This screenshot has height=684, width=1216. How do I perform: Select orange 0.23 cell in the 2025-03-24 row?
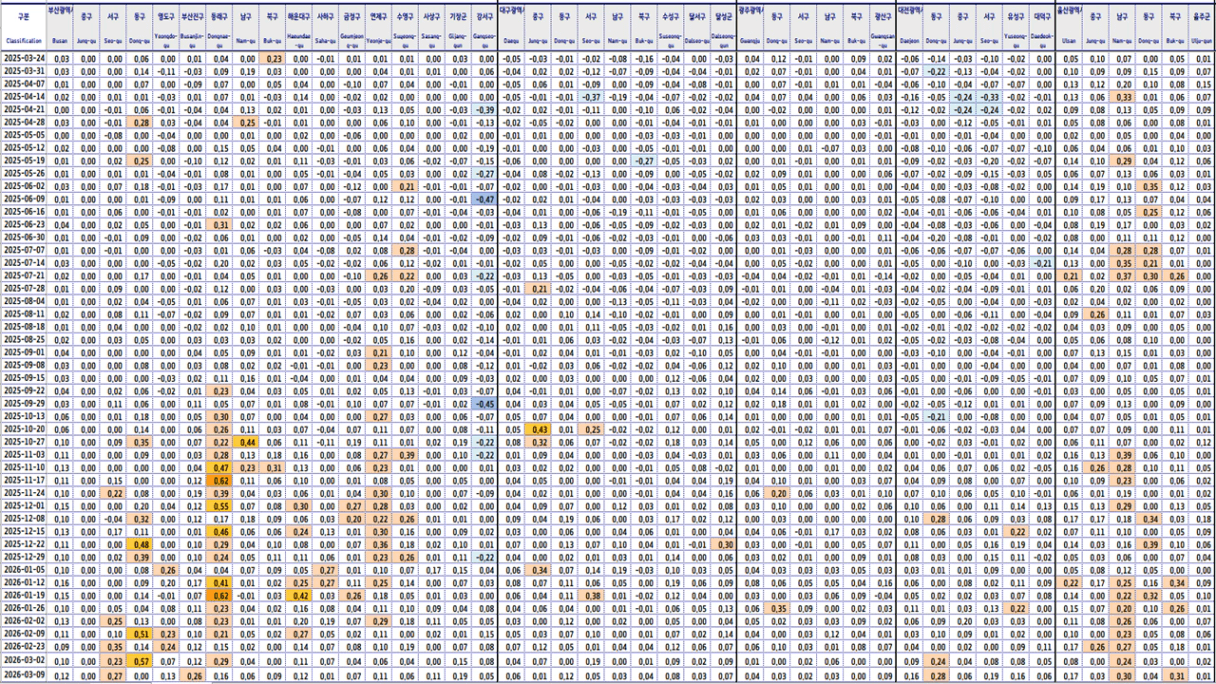[273, 59]
